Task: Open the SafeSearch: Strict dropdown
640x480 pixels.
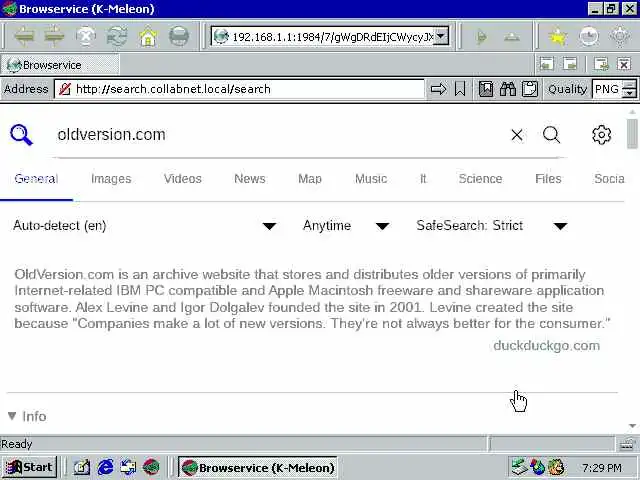Action: coord(492,226)
